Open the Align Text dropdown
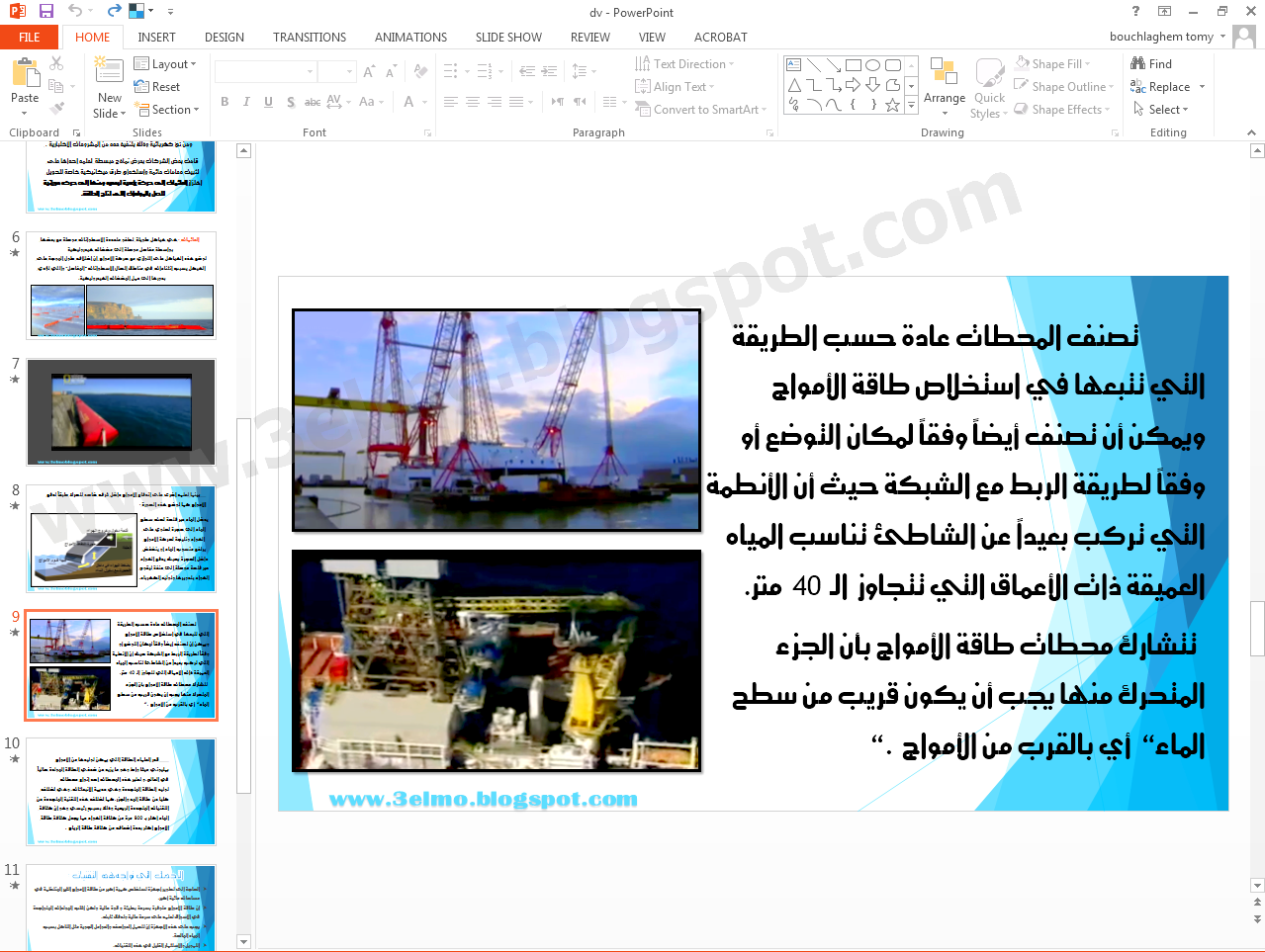The image size is (1265, 952). coord(675,87)
